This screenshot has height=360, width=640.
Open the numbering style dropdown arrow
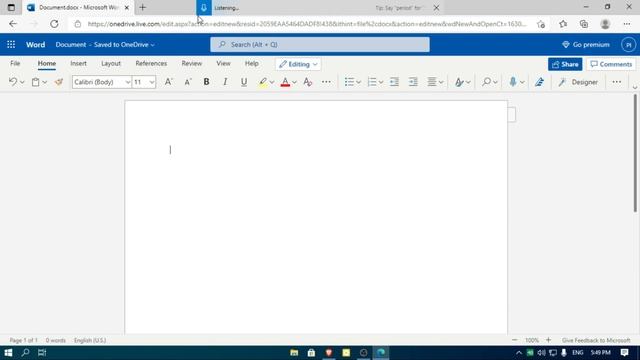pyautogui.click(x=381, y=82)
